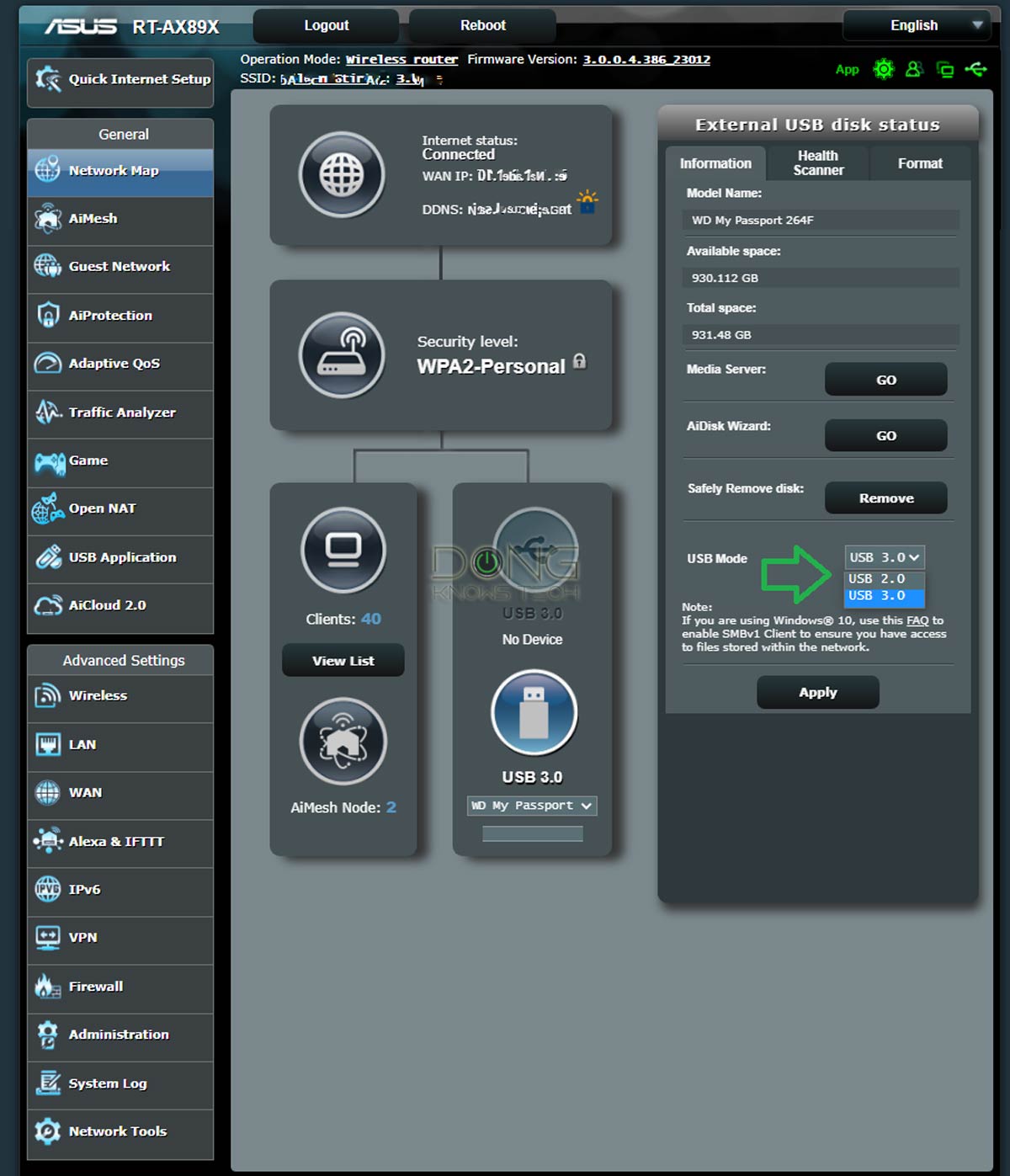Apply the USB Mode change
The width and height of the screenshot is (1010, 1176).
pos(816,692)
